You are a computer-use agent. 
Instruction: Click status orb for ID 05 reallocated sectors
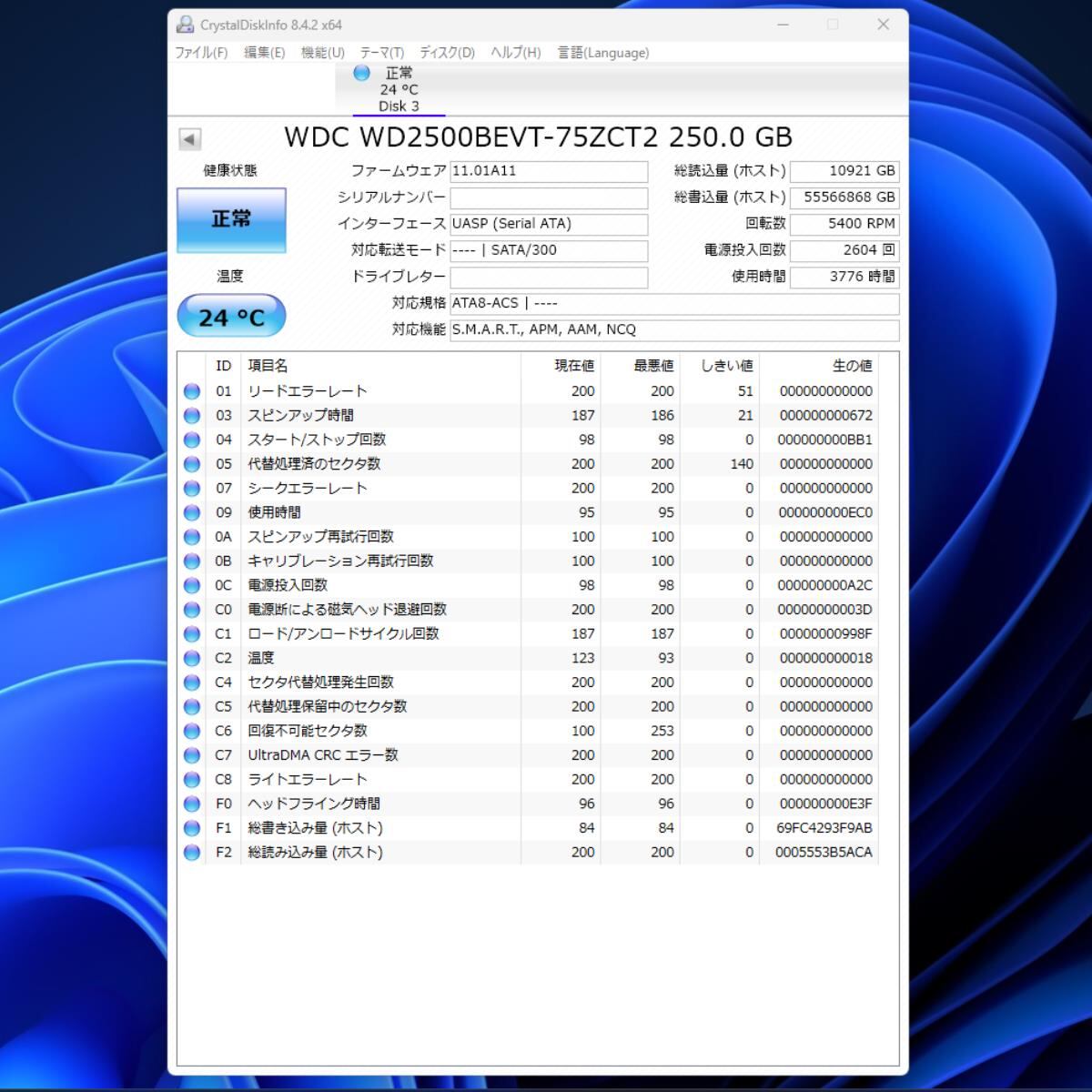point(192,464)
